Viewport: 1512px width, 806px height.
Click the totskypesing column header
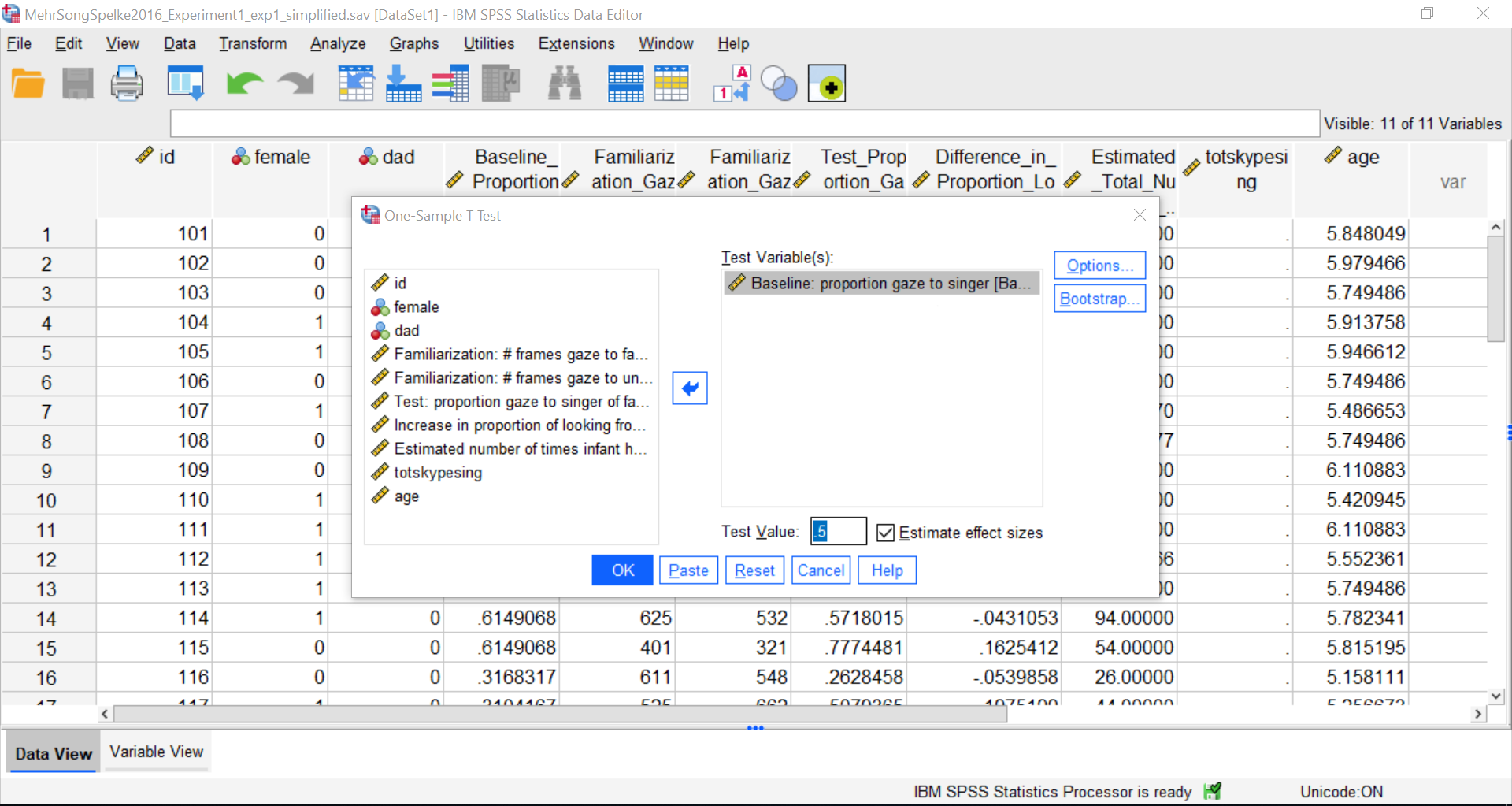point(1236,180)
